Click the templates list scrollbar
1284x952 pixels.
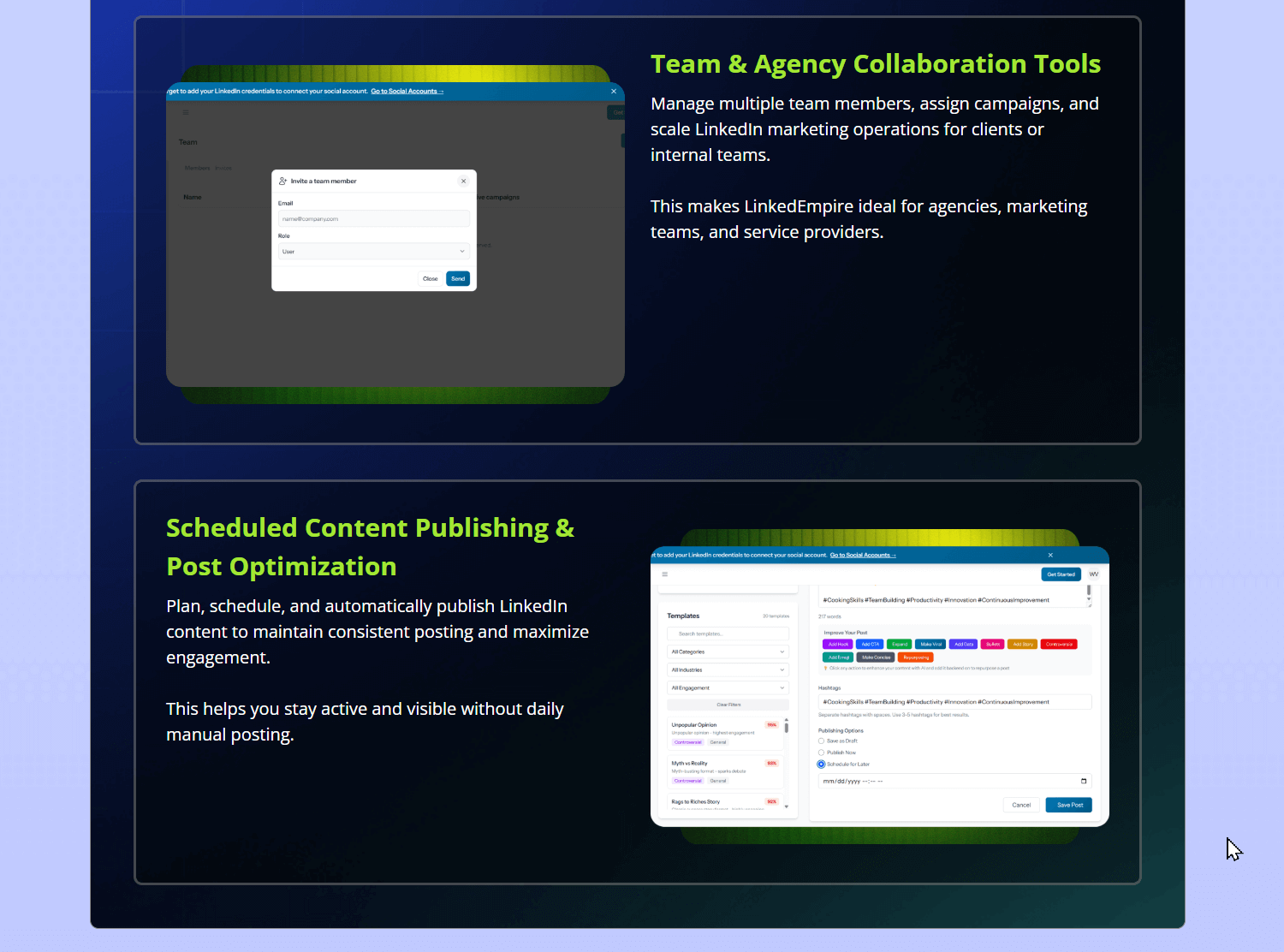[x=787, y=728]
